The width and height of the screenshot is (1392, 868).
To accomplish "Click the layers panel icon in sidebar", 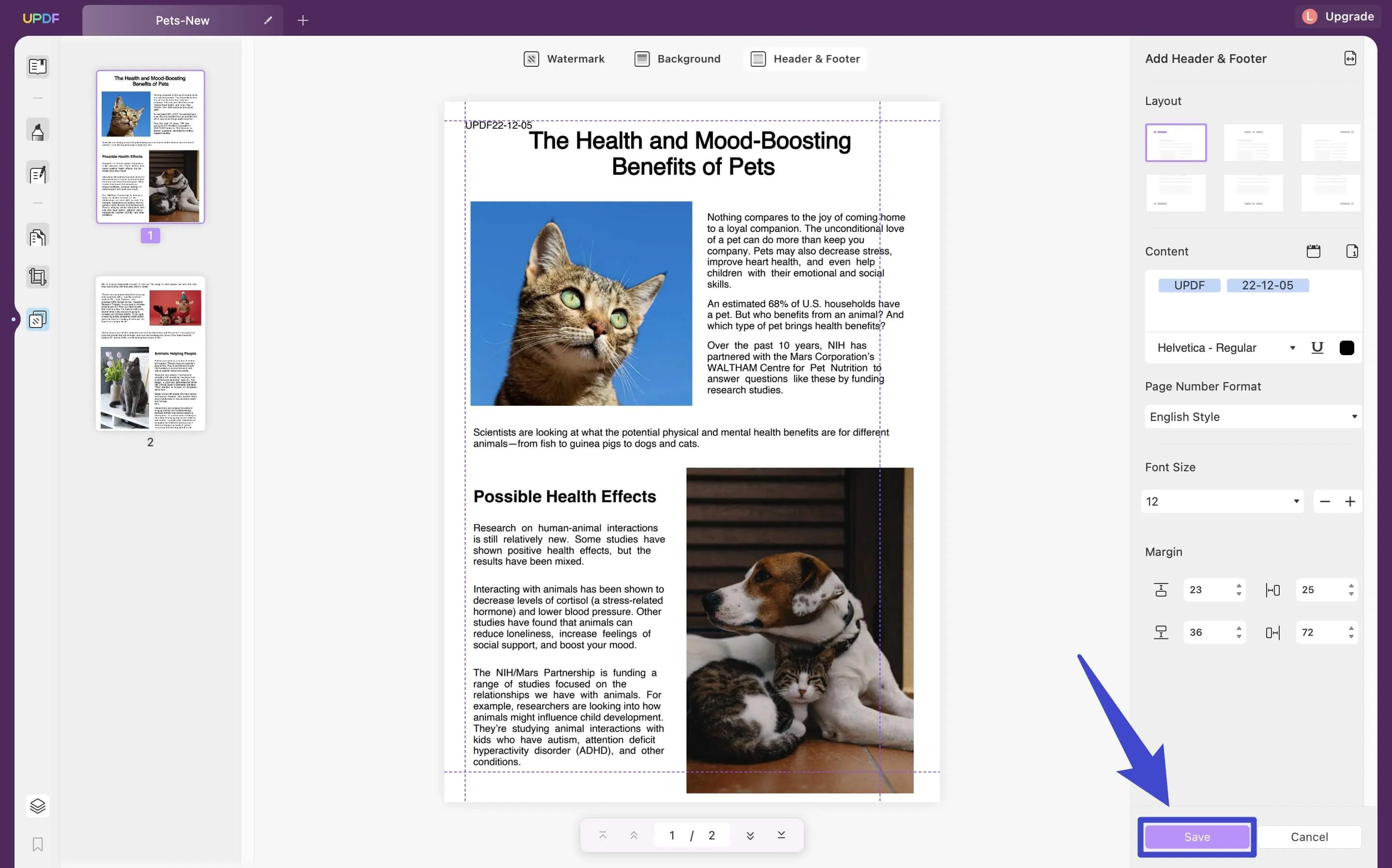I will 36,805.
